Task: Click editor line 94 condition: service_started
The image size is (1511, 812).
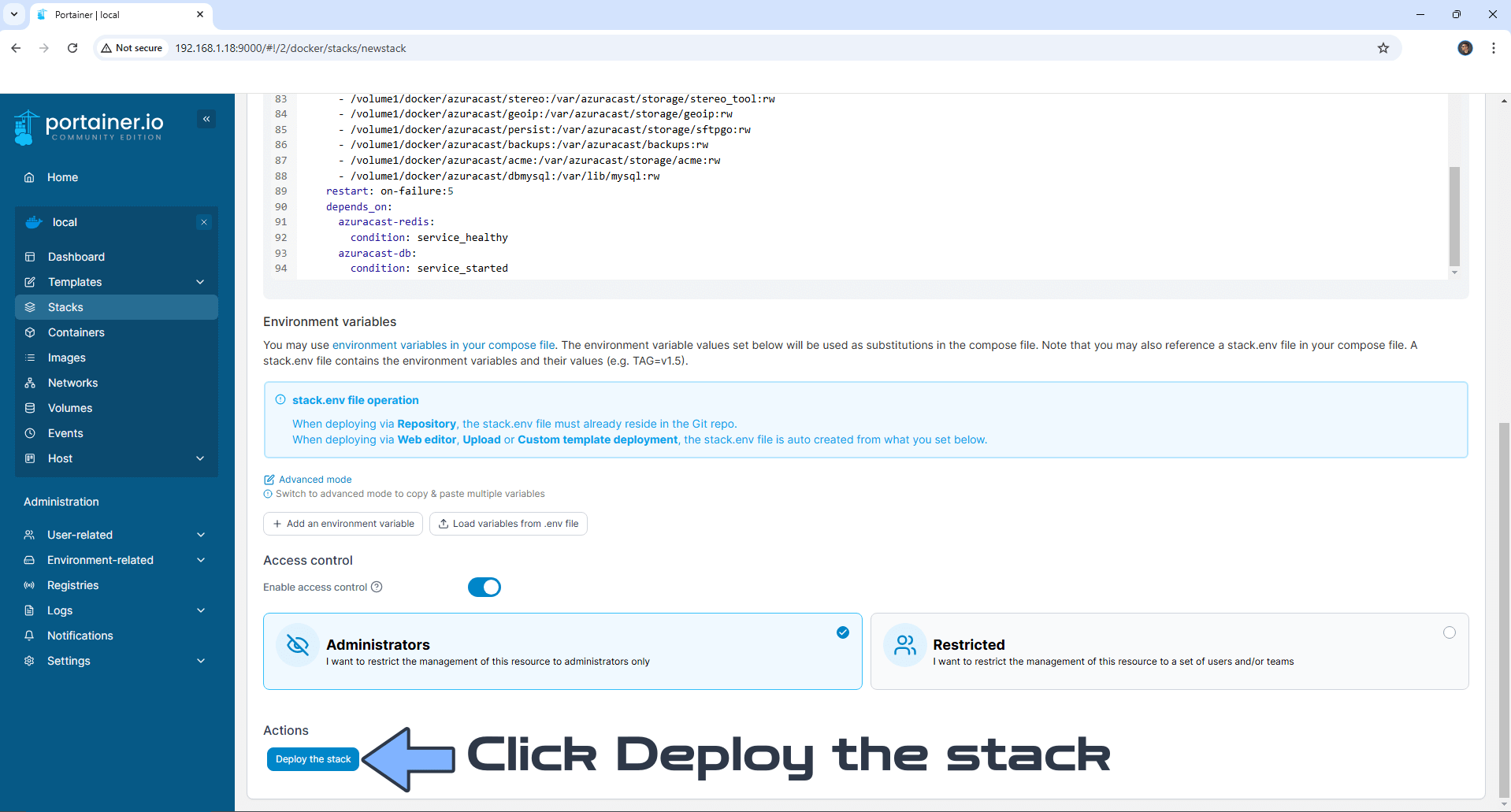Action: pyautogui.click(x=429, y=269)
